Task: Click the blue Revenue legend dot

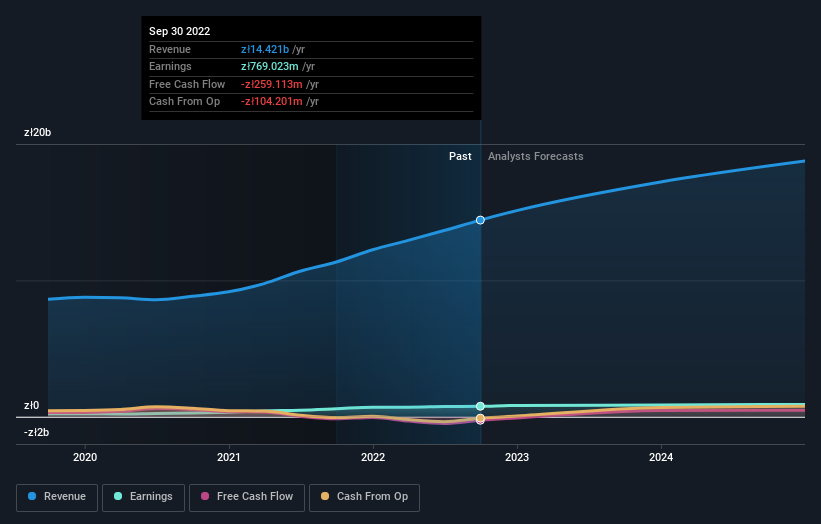Action: click(32, 496)
